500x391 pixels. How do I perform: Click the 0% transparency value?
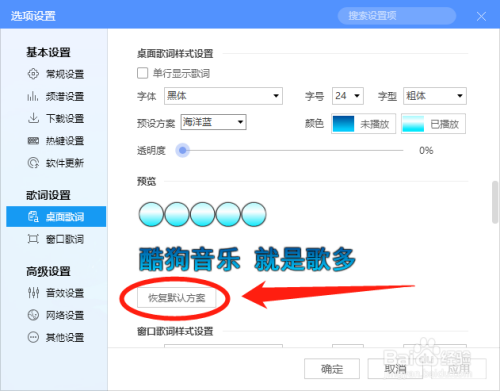[426, 150]
